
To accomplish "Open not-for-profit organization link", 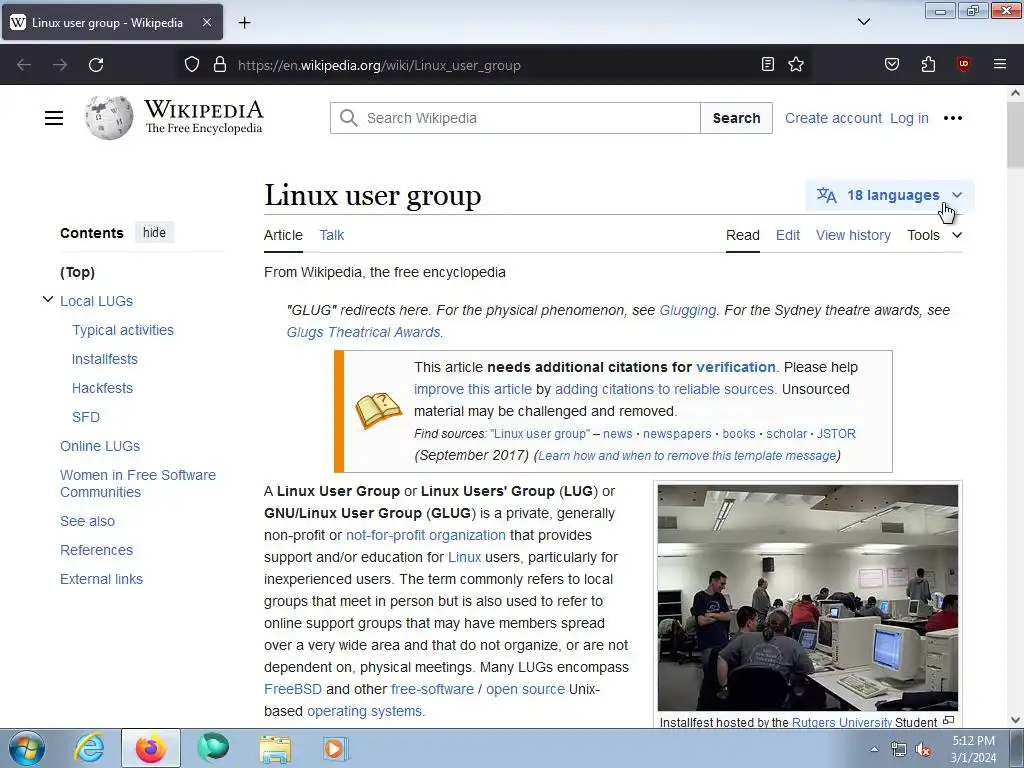I will coord(426,535).
